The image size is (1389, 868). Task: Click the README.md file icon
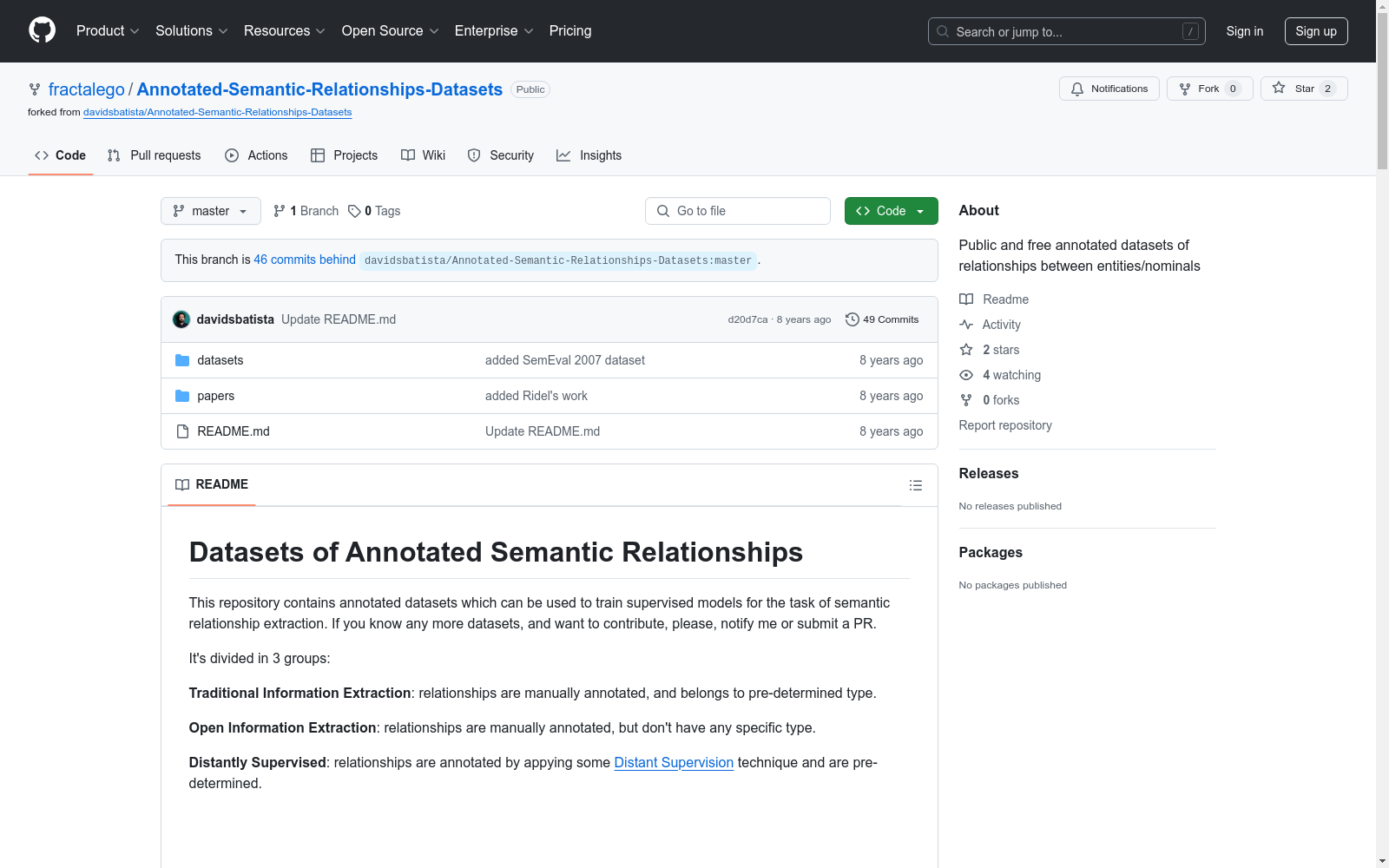[x=182, y=431]
